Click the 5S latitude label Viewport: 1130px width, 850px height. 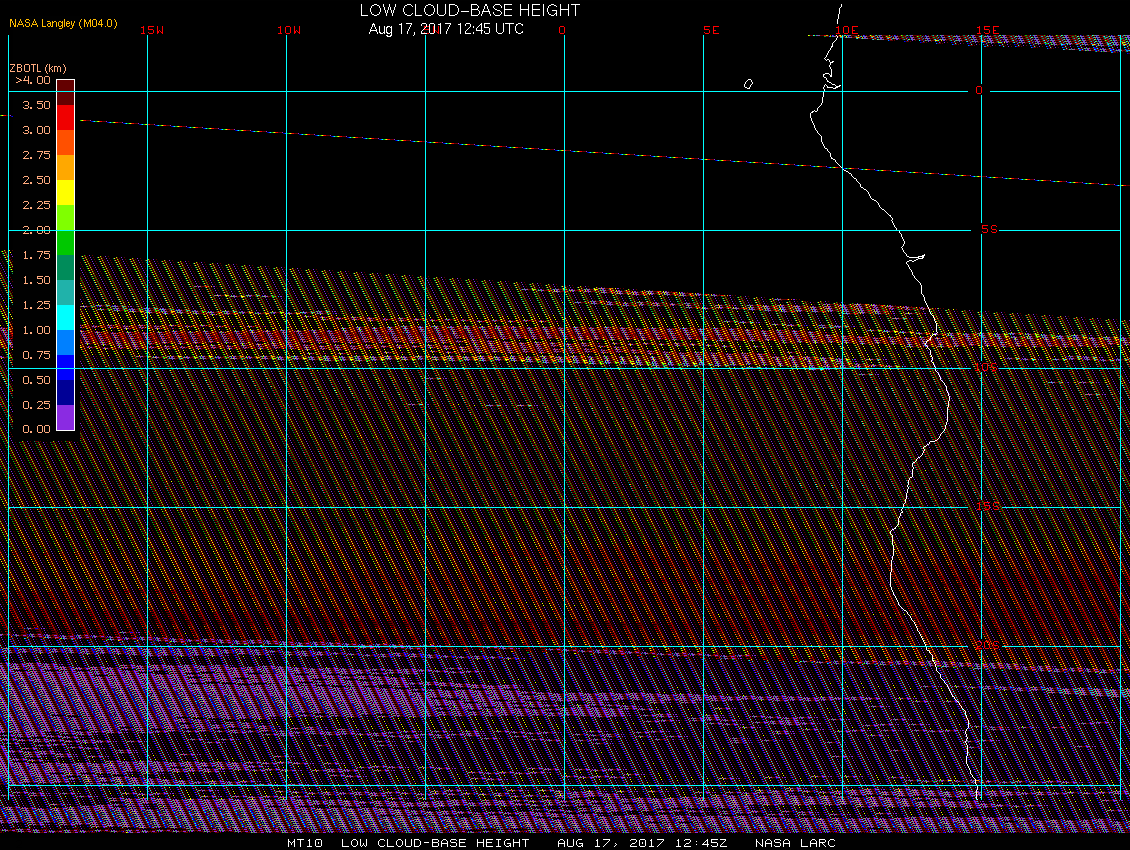989,229
